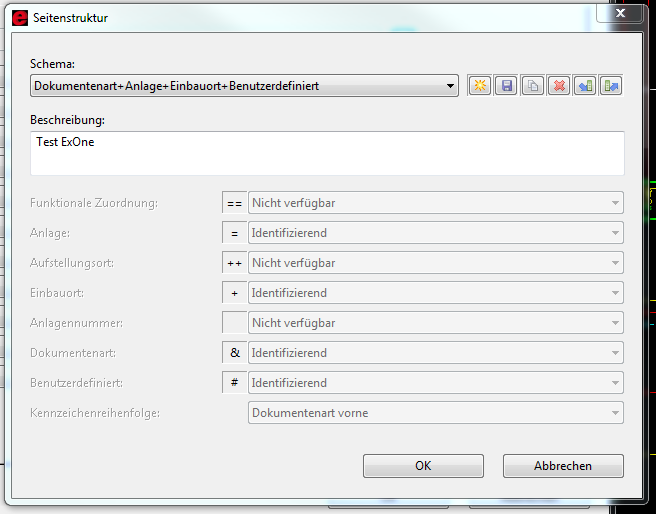Click the New schema star icon
Viewport: 656px width, 514px height.
click(480, 86)
